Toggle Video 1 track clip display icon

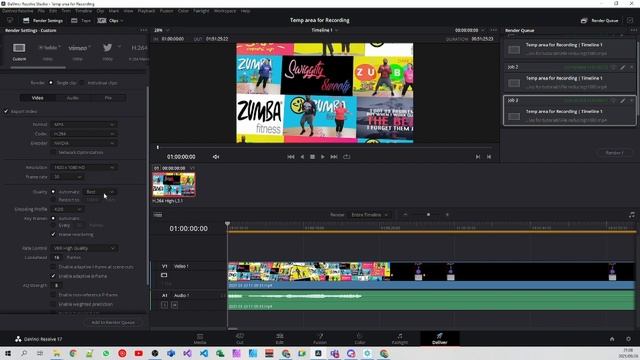164,275
